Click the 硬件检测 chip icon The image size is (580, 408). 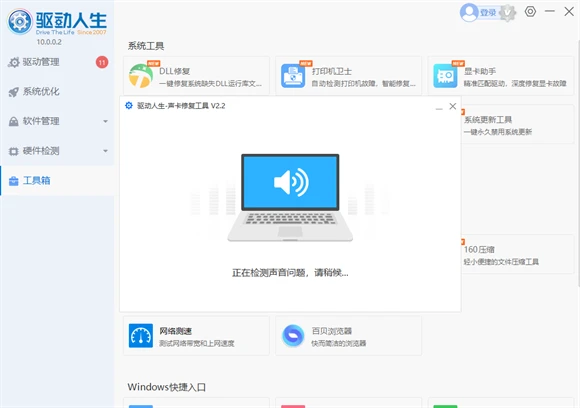[14, 151]
